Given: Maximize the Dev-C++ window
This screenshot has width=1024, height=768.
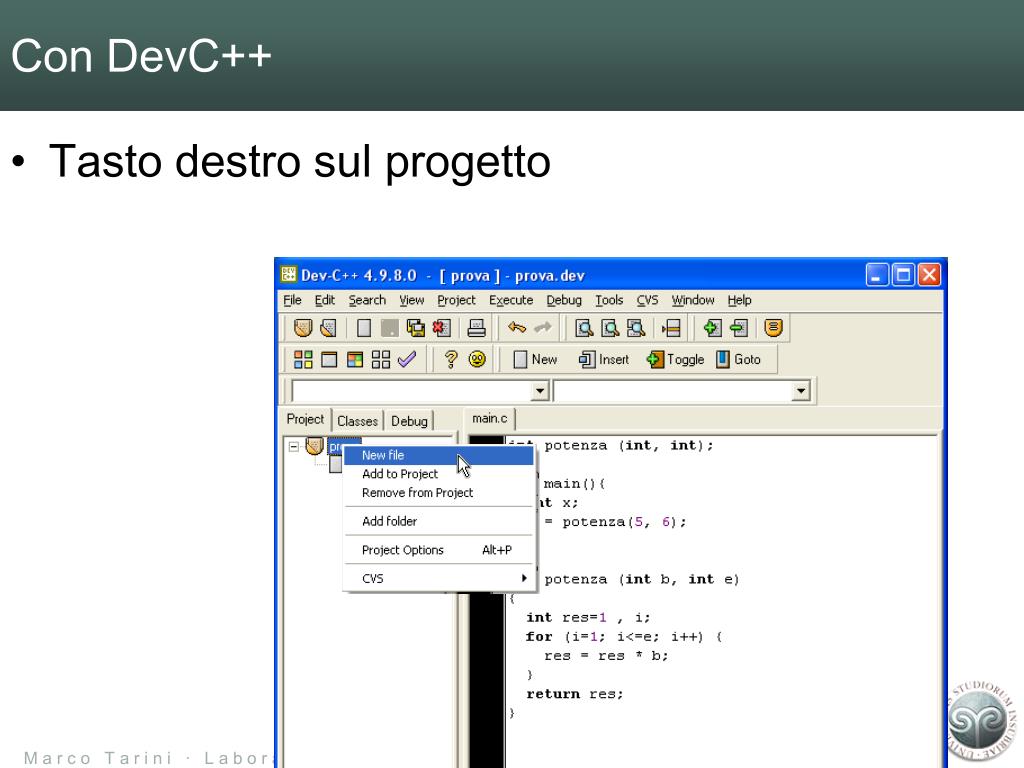Looking at the screenshot, I should pos(903,275).
